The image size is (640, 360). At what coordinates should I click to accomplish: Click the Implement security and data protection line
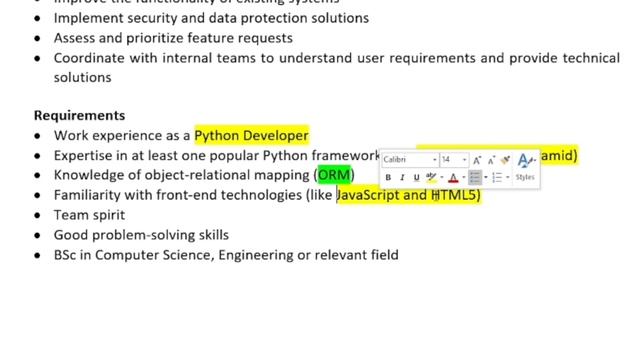(211, 18)
